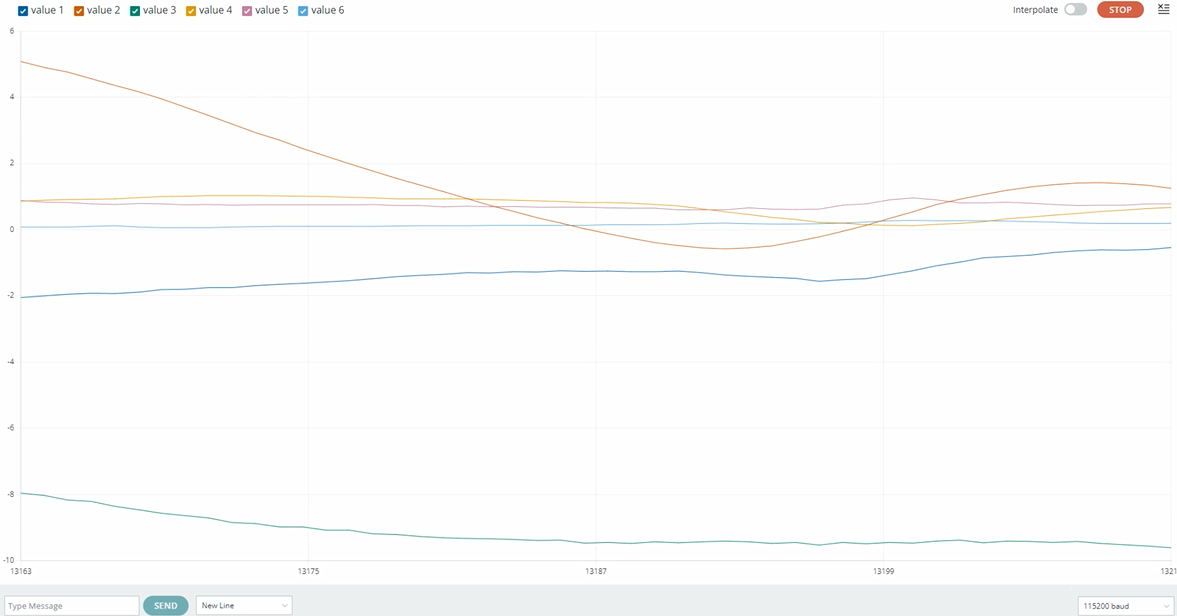The width and height of the screenshot is (1177, 616).
Task: Click the 13175 x-axis tick label
Action: (x=308, y=571)
